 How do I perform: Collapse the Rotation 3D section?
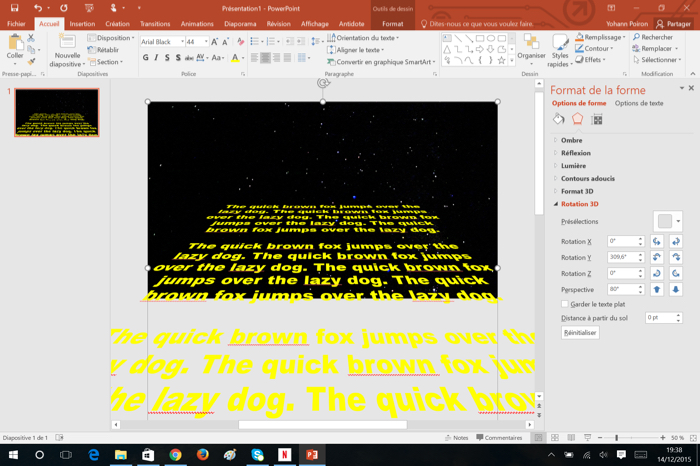(x=579, y=204)
